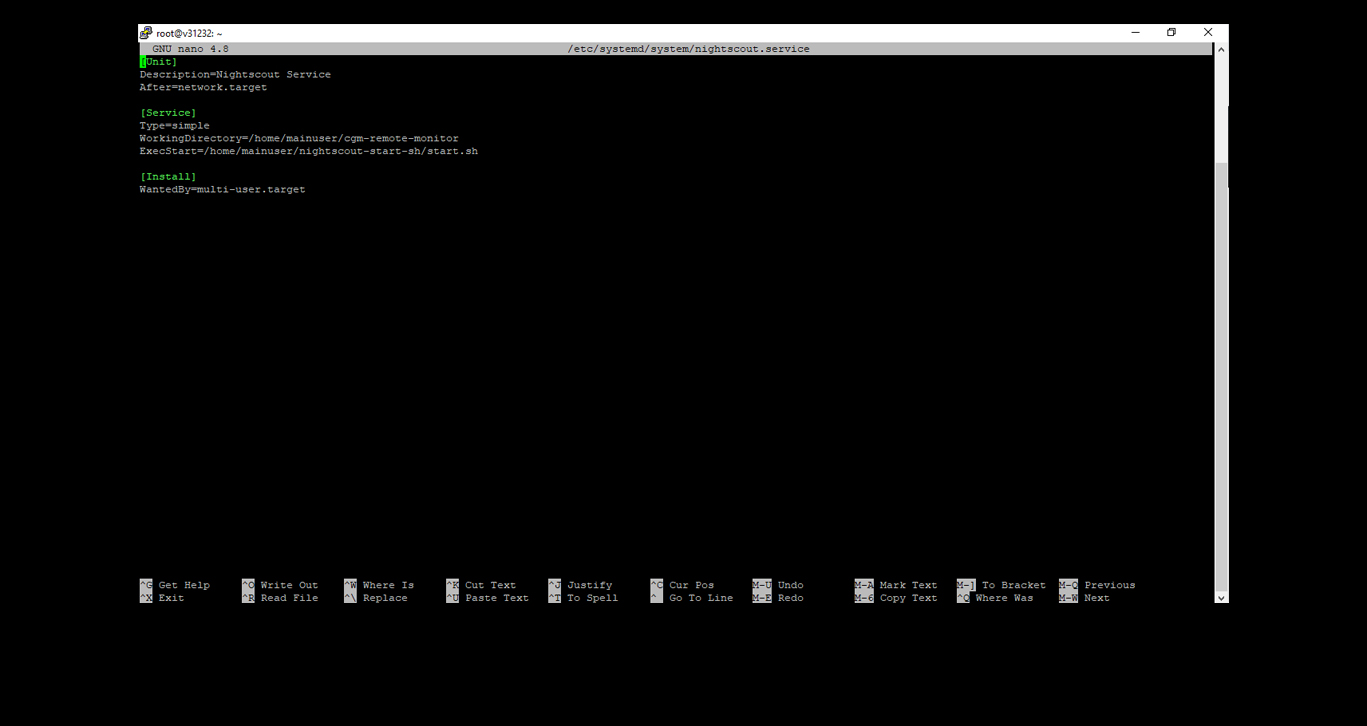
Task: Click the Exit shortcut label
Action: (x=162, y=598)
